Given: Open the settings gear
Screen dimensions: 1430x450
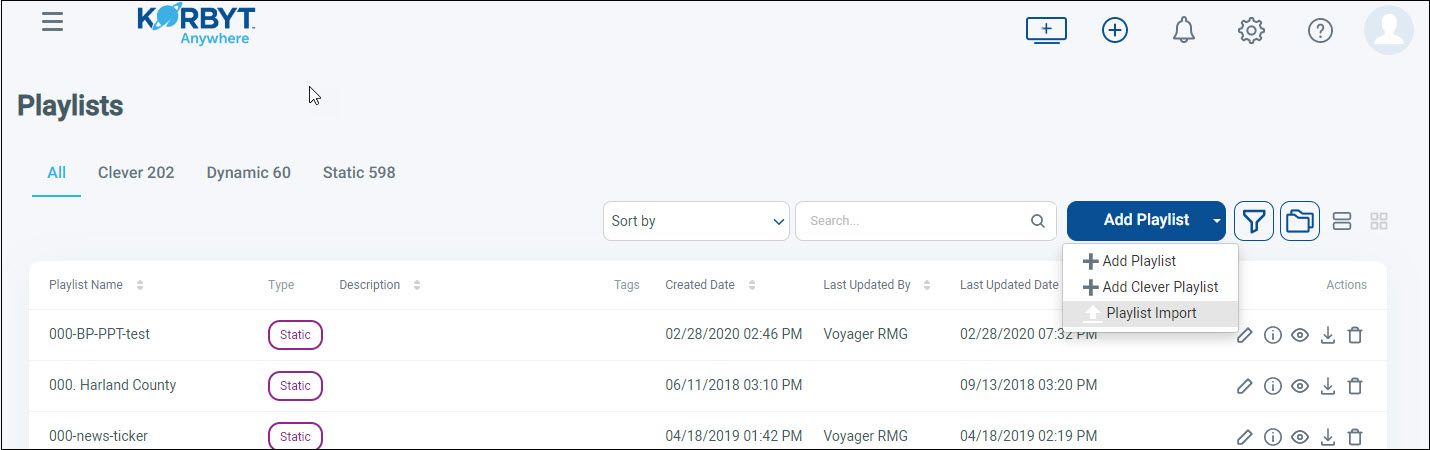Looking at the screenshot, I should (x=1251, y=31).
